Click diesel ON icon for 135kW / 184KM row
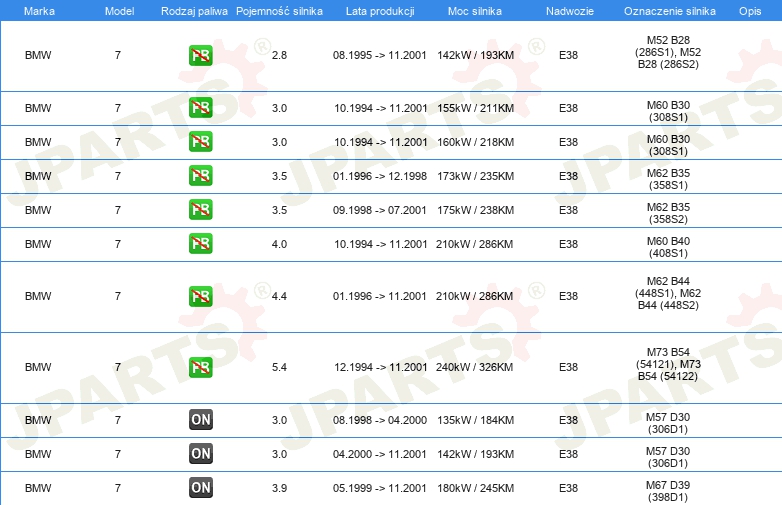The height and width of the screenshot is (505, 782). click(201, 420)
